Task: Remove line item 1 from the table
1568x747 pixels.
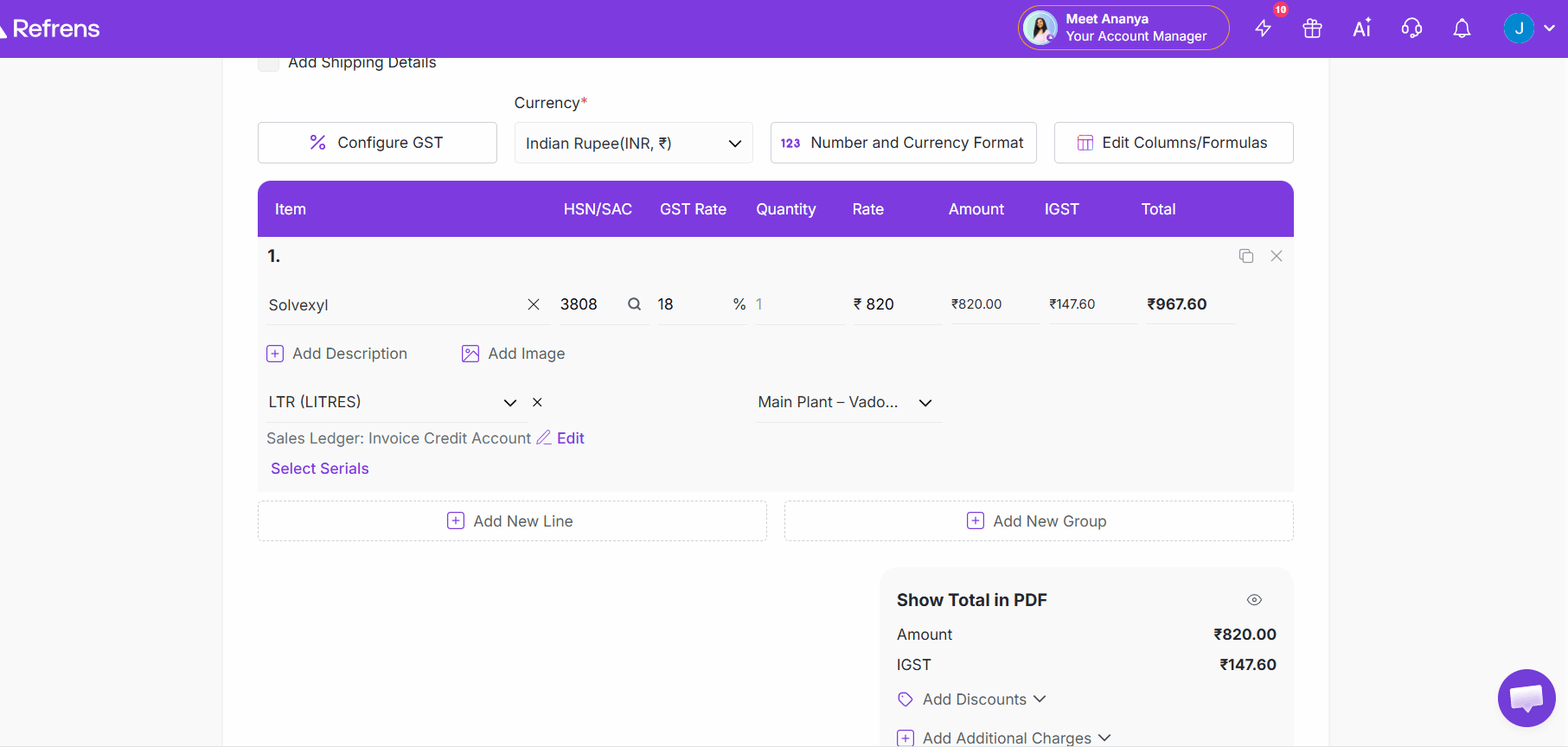Action: point(1276,256)
